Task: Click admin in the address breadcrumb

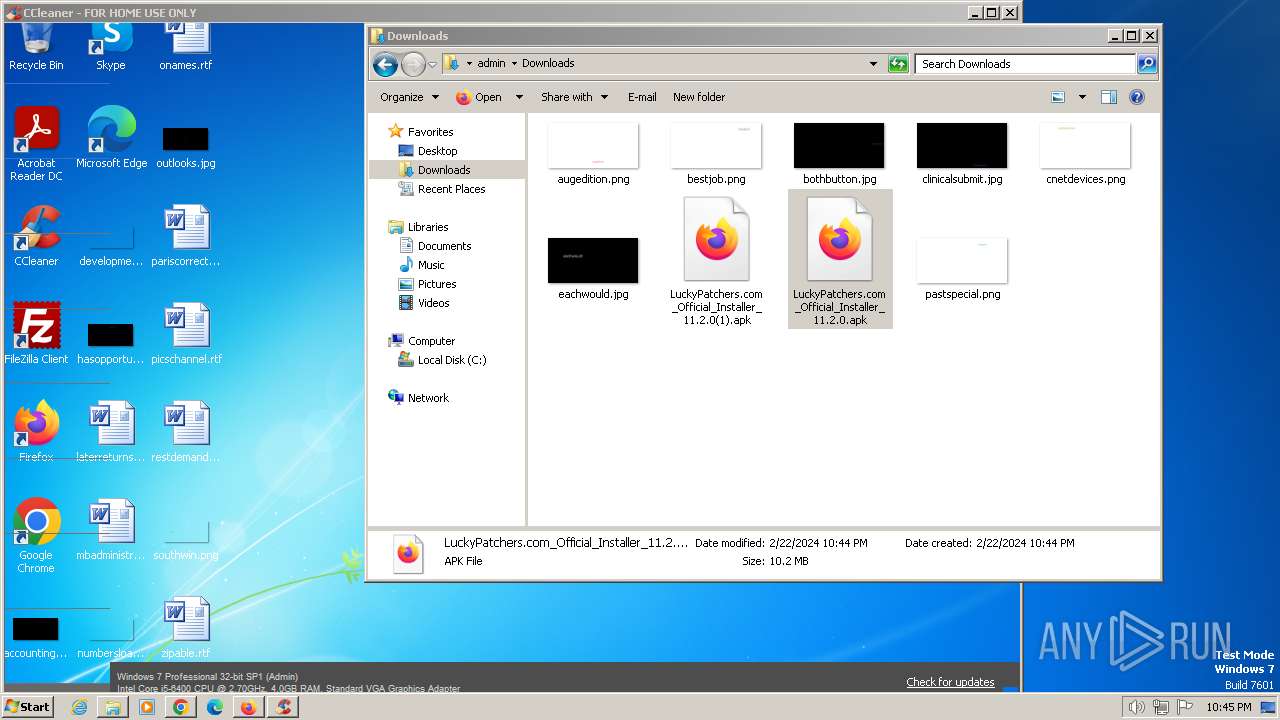Action: pyautogui.click(x=491, y=63)
